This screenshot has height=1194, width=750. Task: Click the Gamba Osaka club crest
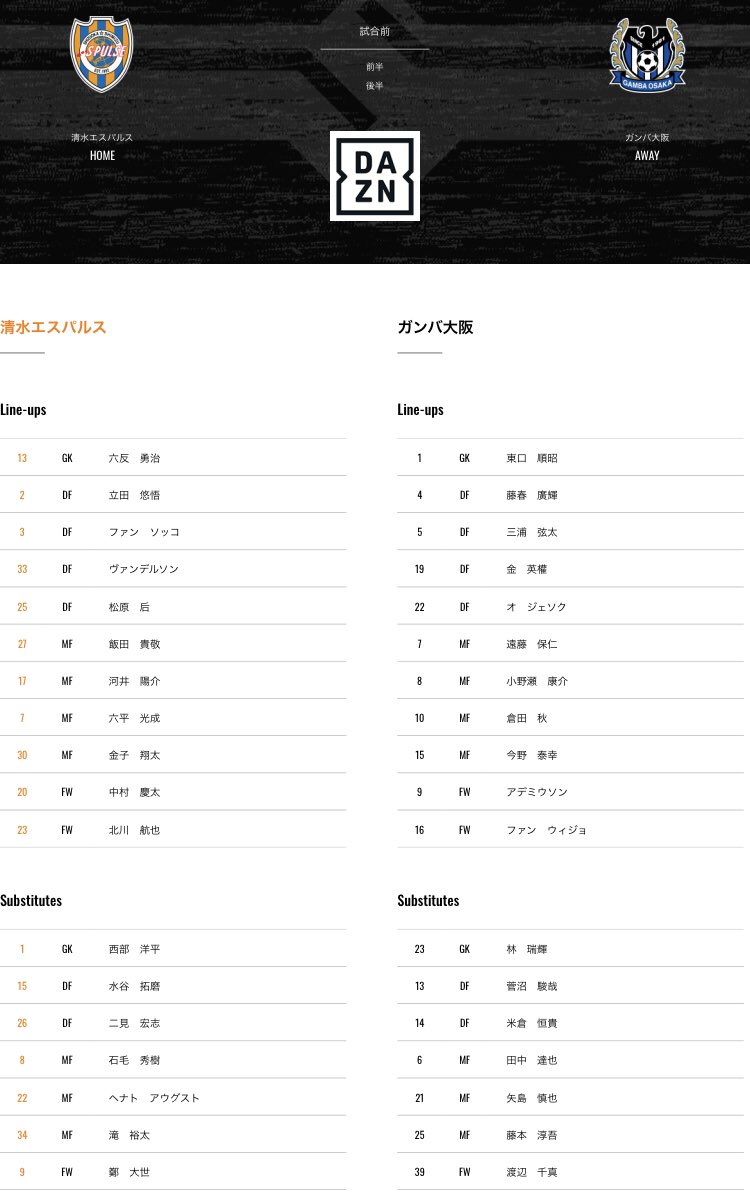[x=647, y=55]
